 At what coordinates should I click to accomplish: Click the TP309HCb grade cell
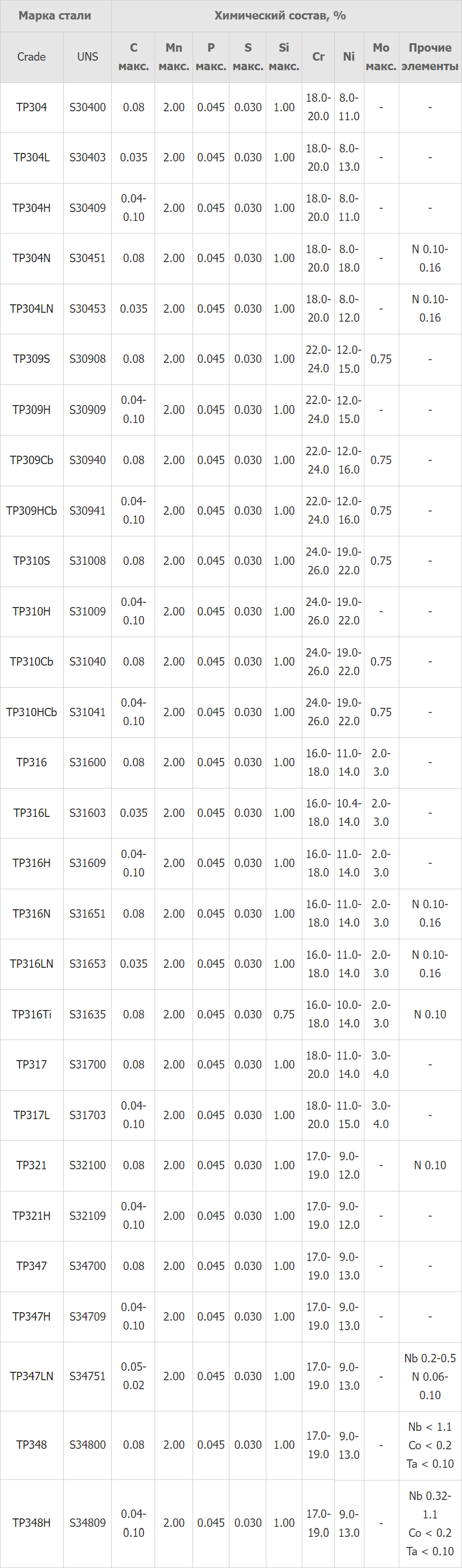(32, 511)
